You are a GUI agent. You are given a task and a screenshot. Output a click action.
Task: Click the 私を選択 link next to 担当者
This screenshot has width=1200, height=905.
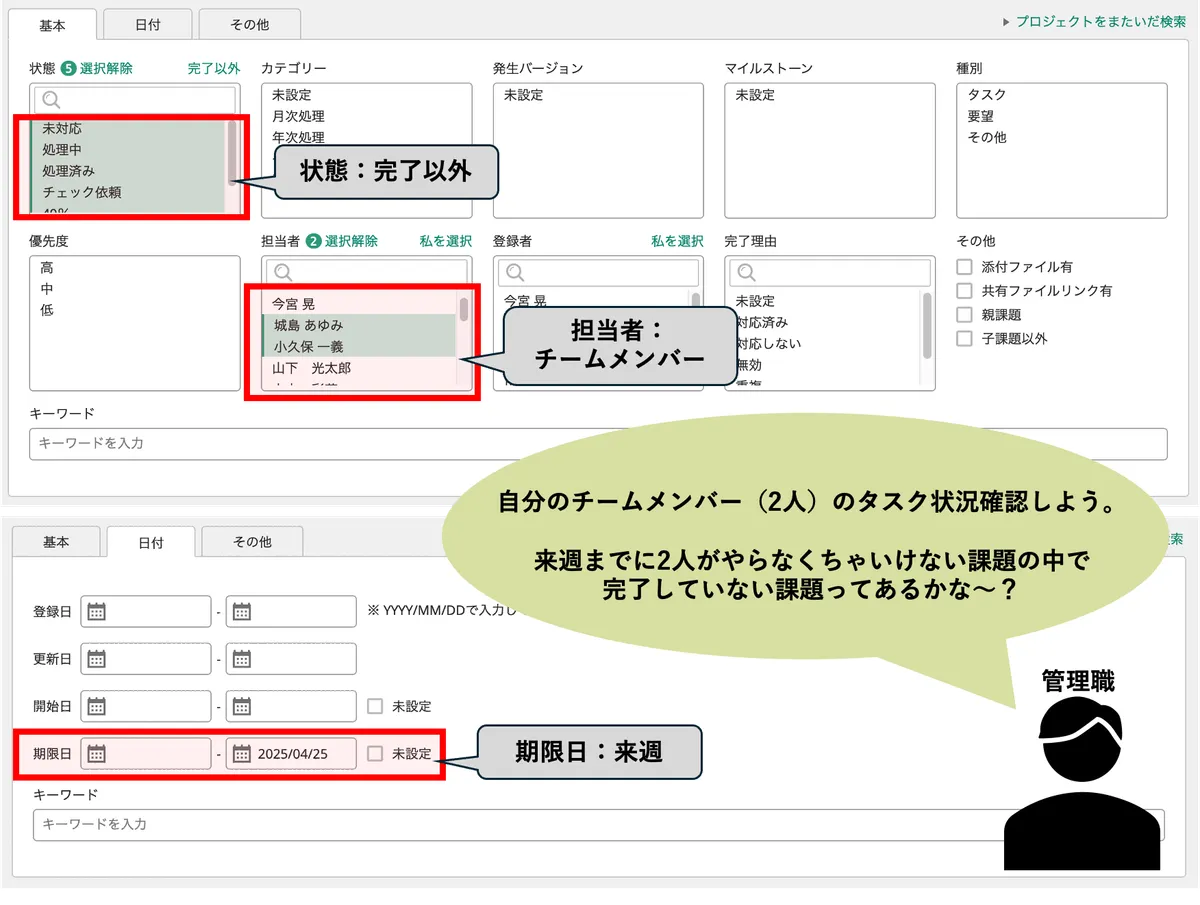[444, 240]
